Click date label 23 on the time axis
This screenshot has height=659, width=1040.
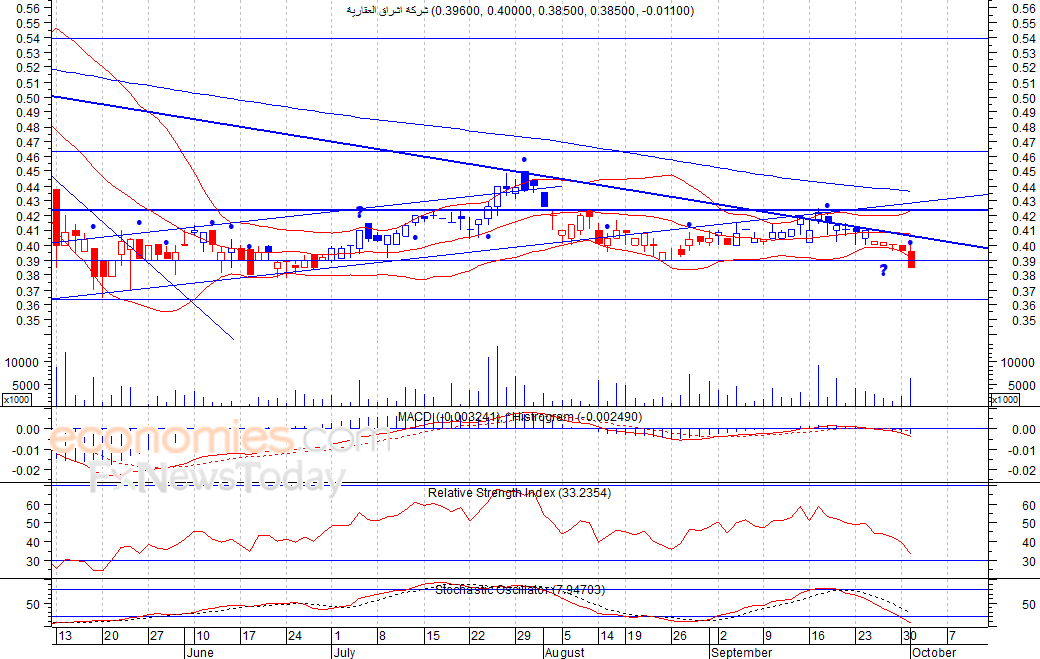click(x=864, y=636)
